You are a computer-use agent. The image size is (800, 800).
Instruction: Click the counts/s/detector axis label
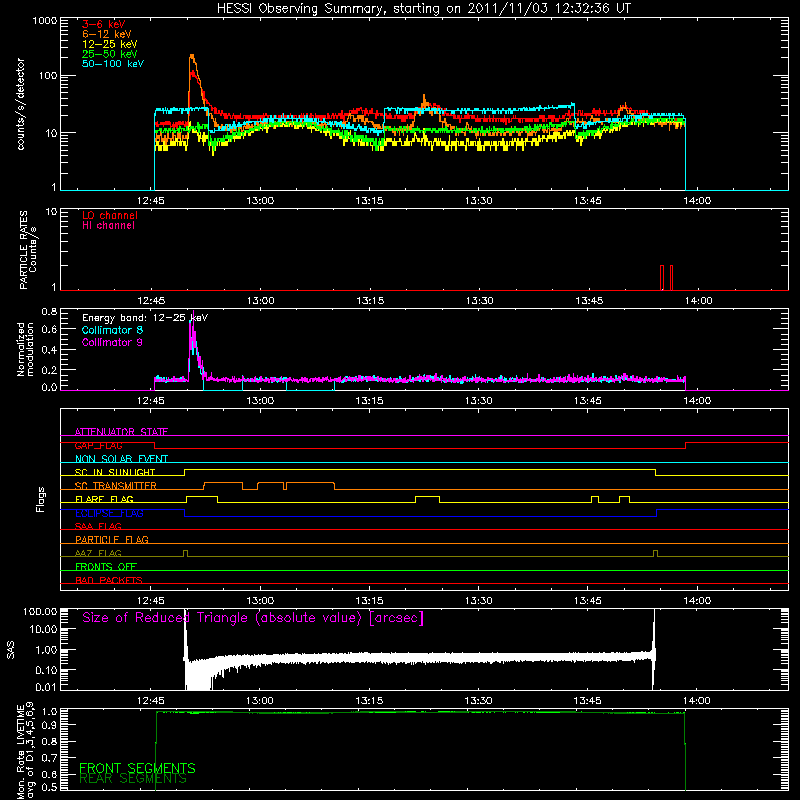click(21, 104)
